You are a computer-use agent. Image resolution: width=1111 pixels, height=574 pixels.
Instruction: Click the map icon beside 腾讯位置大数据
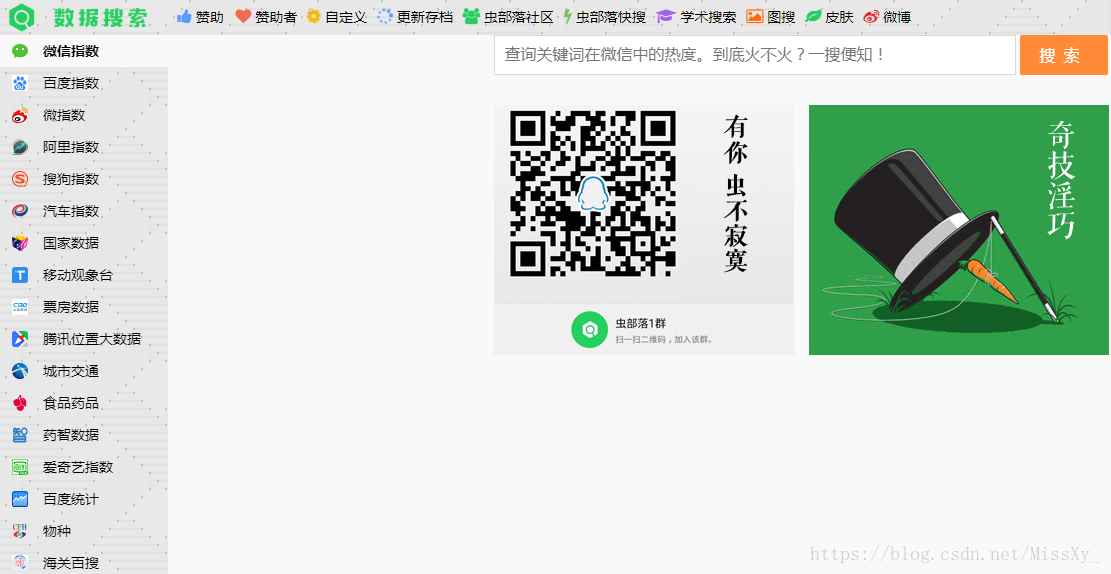pyautogui.click(x=20, y=339)
